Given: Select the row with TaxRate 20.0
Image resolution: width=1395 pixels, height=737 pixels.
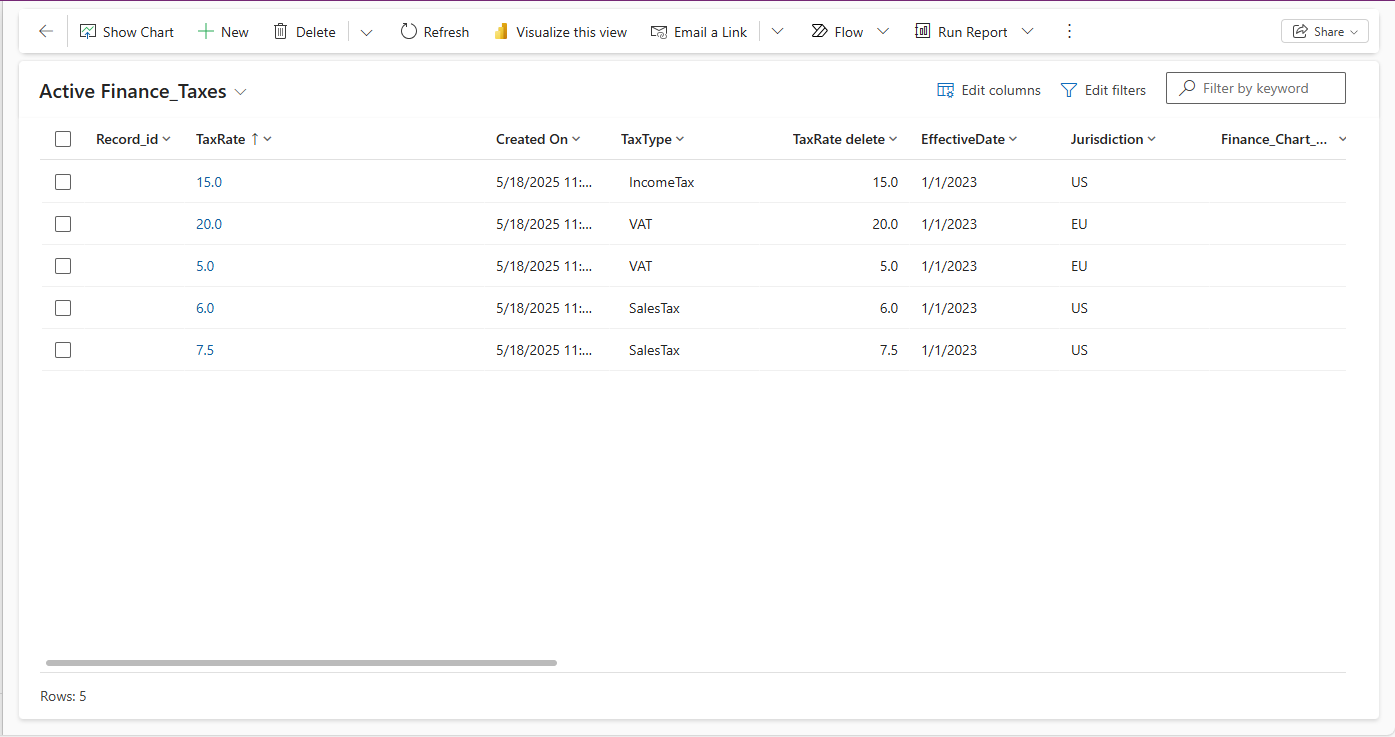Looking at the screenshot, I should coord(63,223).
